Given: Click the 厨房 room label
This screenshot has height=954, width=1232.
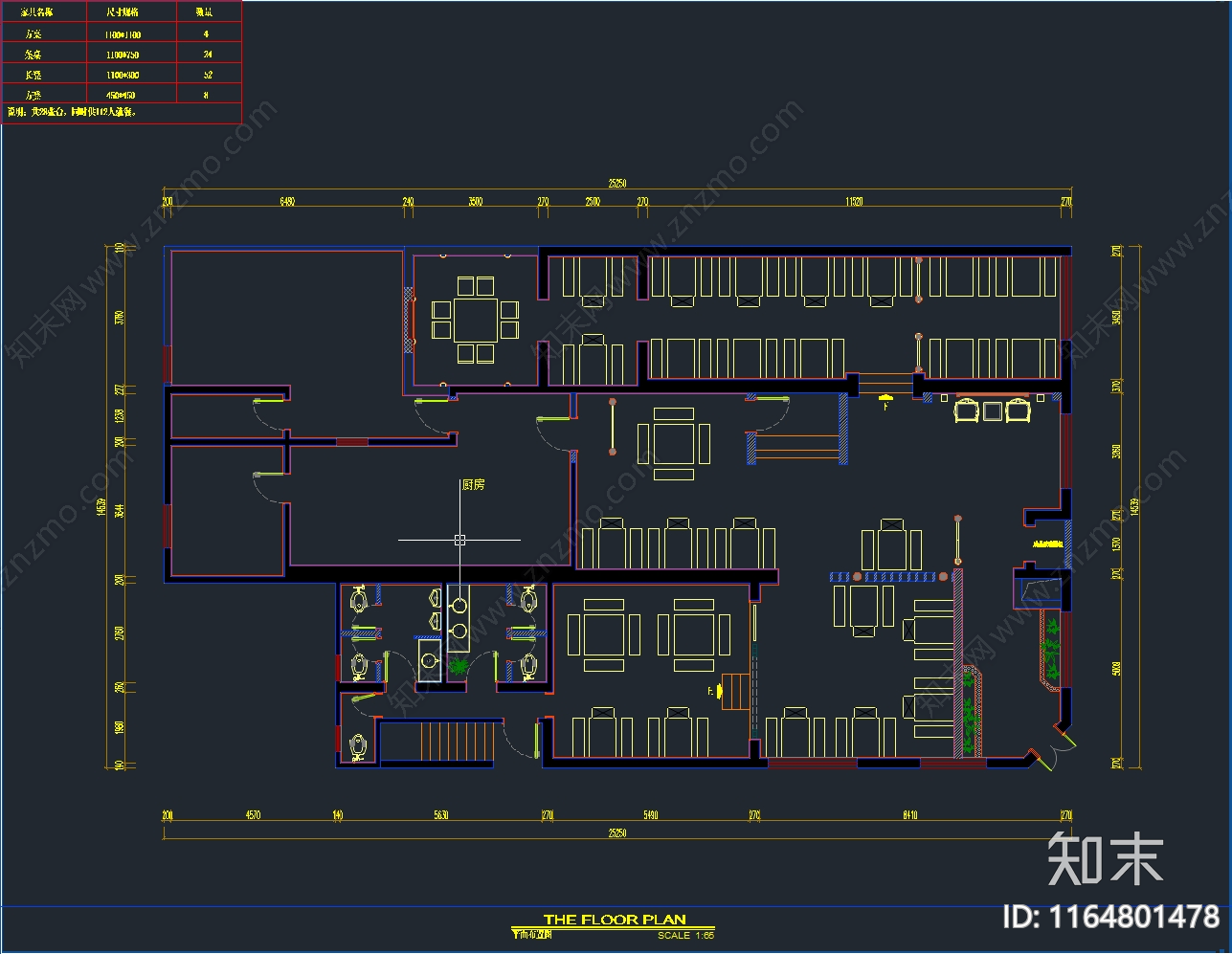Looking at the screenshot, I should [473, 485].
